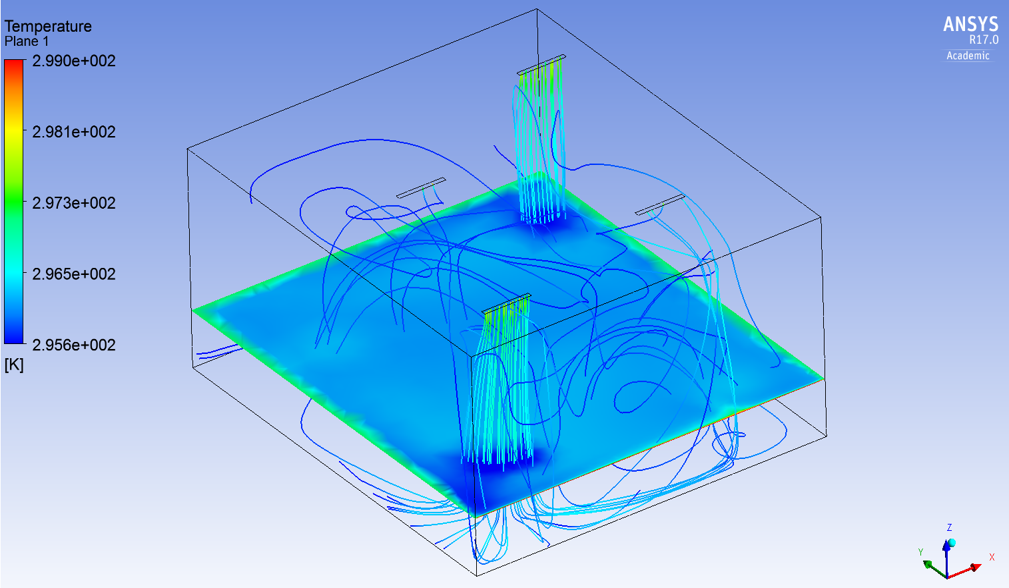Click the 2.981e+002 legend value
This screenshot has height=588, width=1009.
tap(74, 132)
